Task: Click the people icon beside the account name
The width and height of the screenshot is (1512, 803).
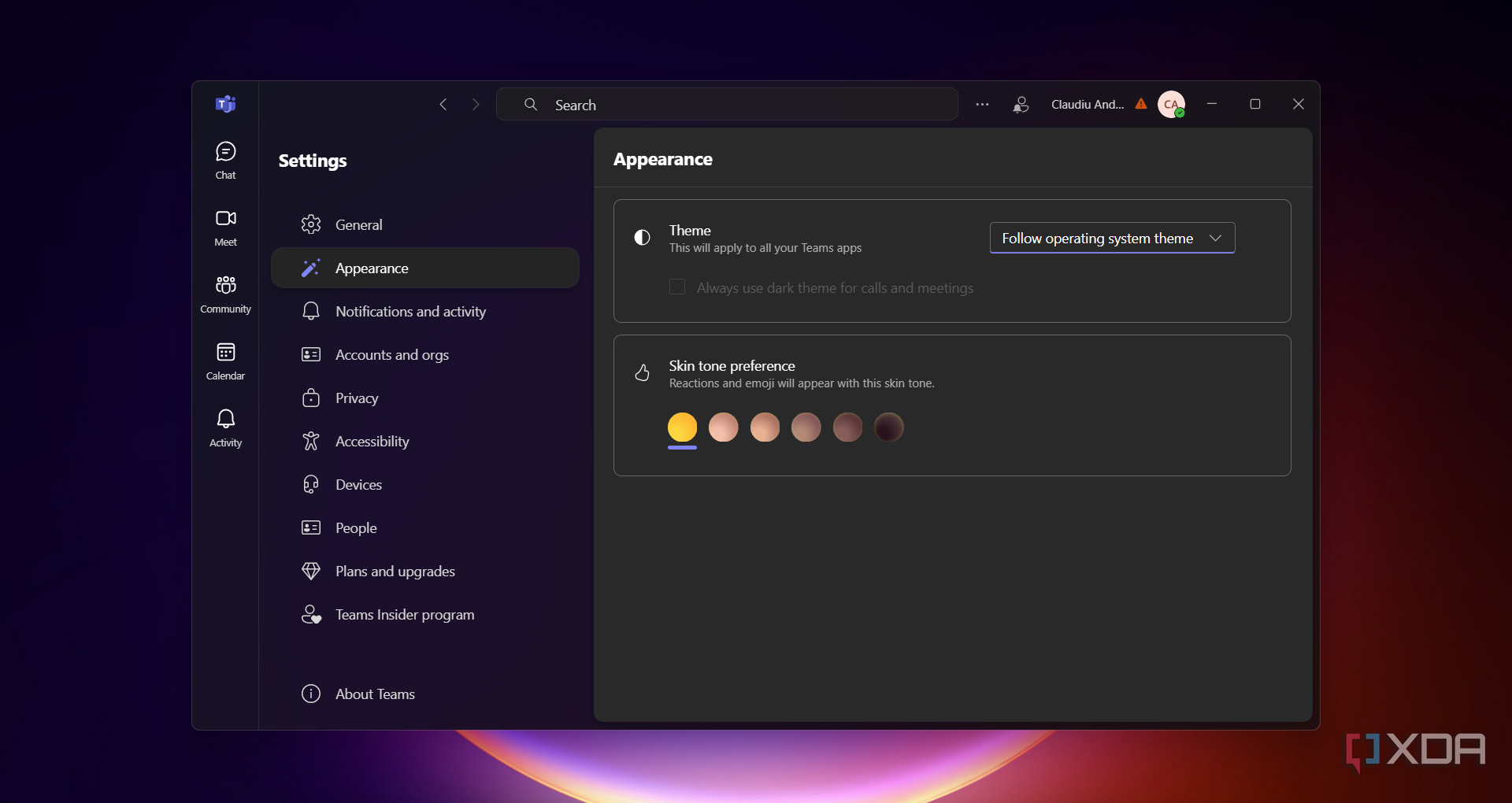Action: pos(1021,104)
